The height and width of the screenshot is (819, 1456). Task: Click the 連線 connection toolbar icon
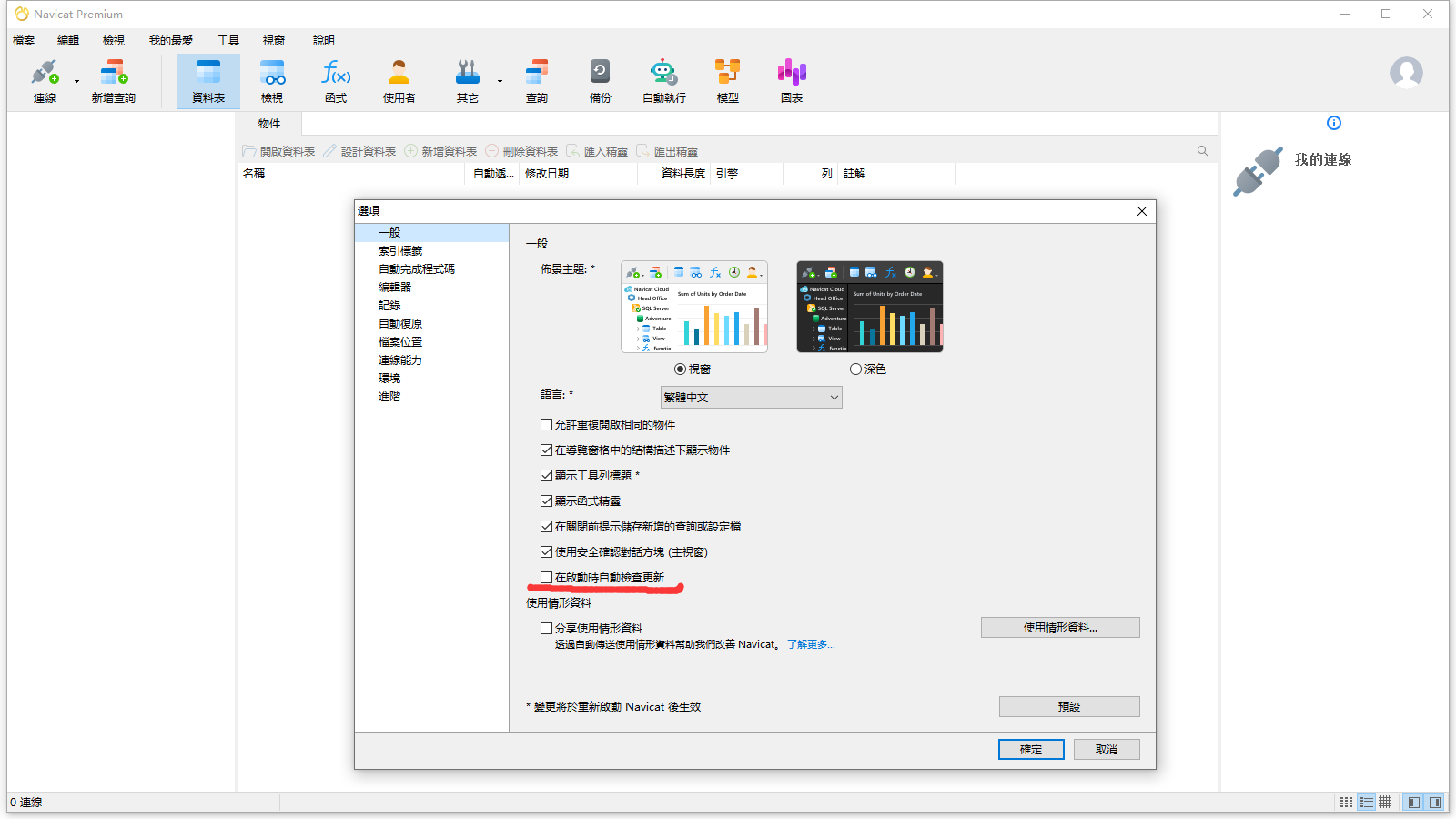pyautogui.click(x=45, y=81)
